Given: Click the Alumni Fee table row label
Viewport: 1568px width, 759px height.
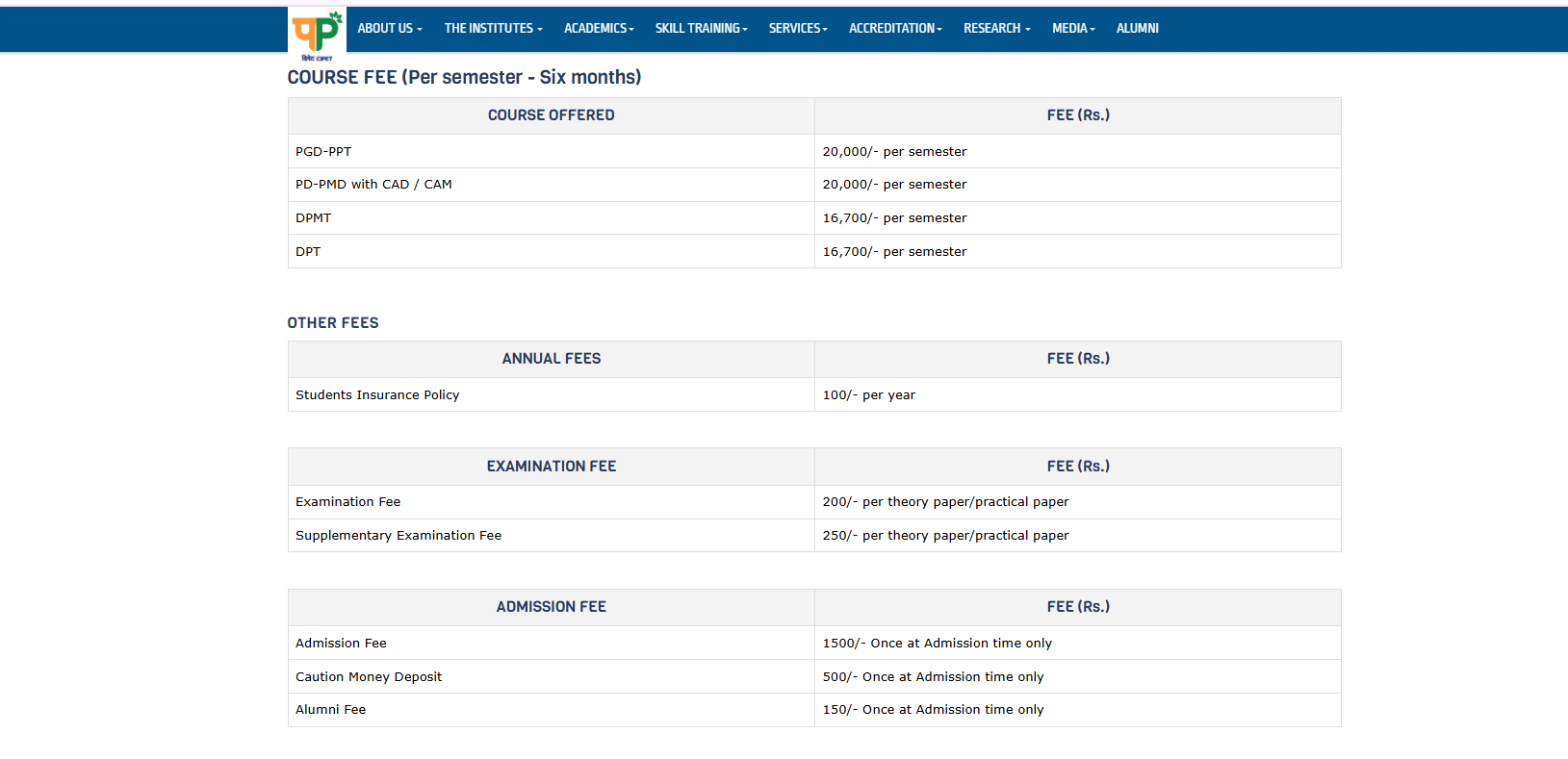Looking at the screenshot, I should point(330,710).
